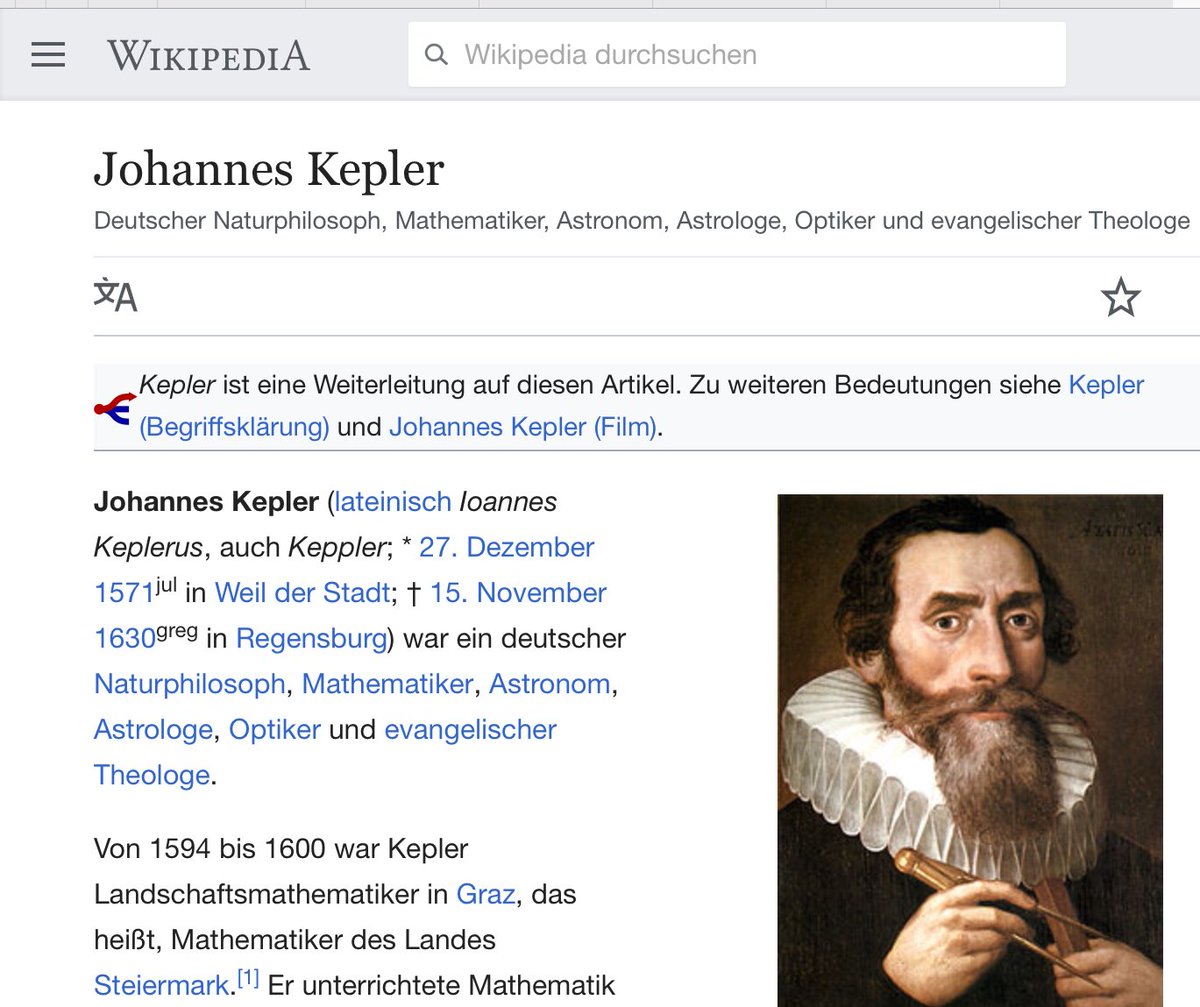Open the '1630' year link

124,639
